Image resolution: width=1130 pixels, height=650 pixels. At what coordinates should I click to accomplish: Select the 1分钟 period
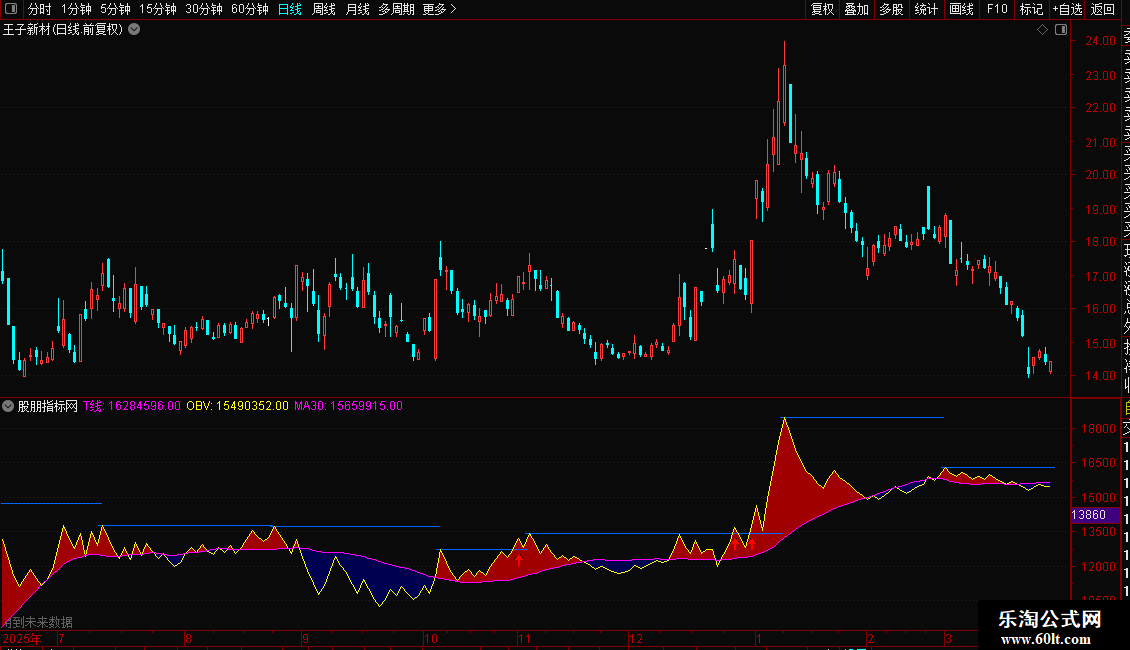(76, 9)
